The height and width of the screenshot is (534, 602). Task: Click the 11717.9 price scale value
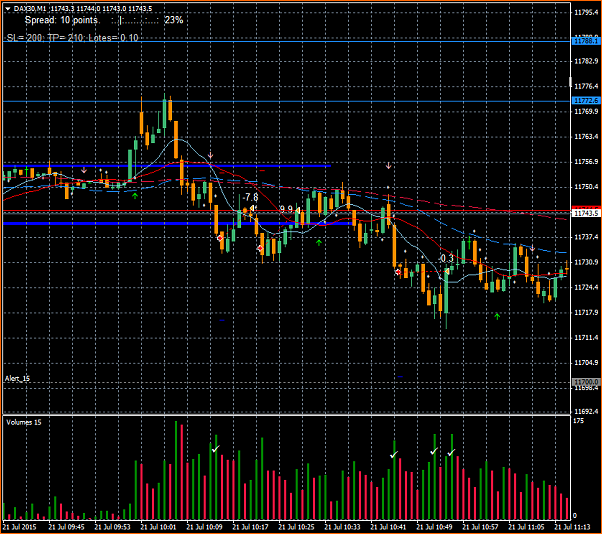(x=586, y=312)
